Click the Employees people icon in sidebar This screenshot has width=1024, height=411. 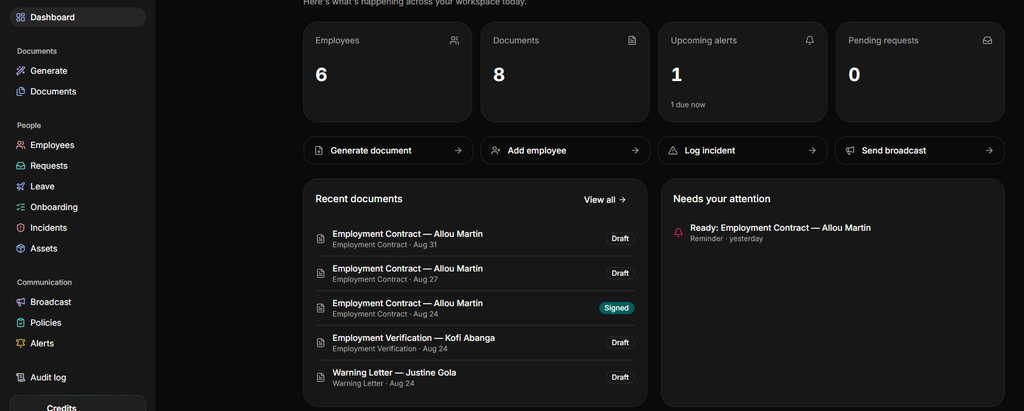click(x=21, y=146)
